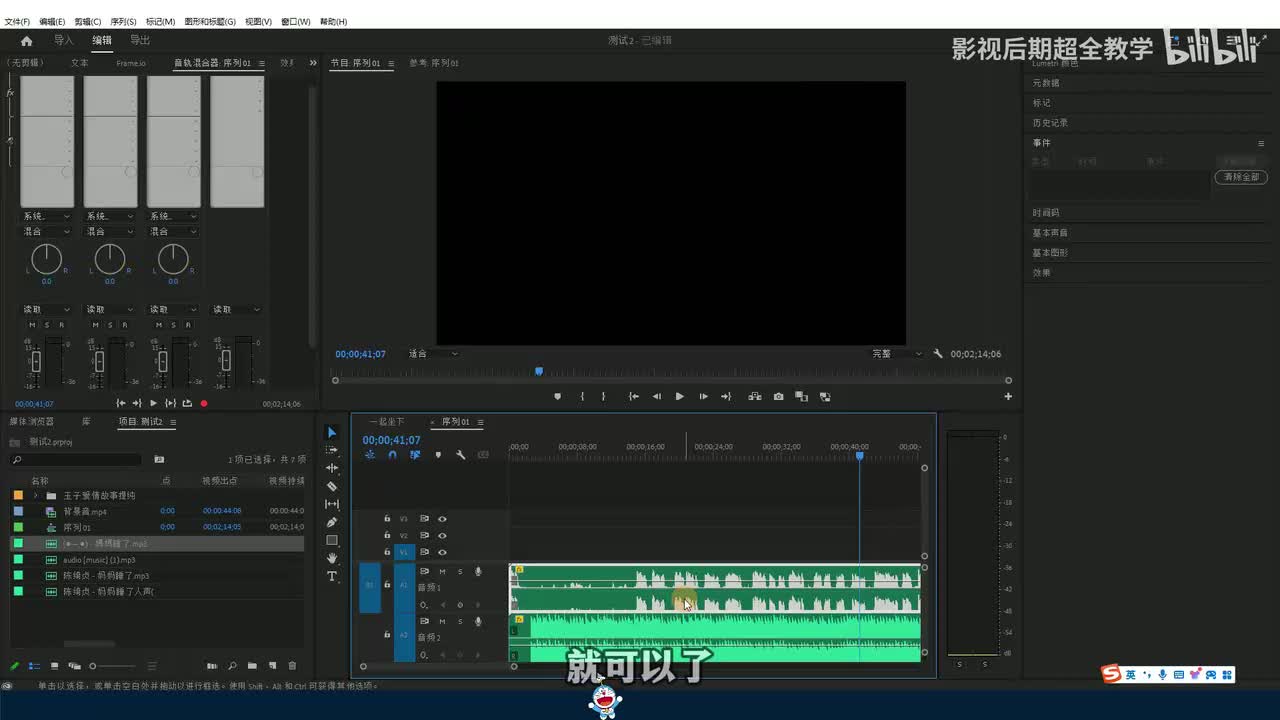This screenshot has height=720, width=1280.
Task: Open the 窗口(W) menu
Action: click(x=296, y=21)
